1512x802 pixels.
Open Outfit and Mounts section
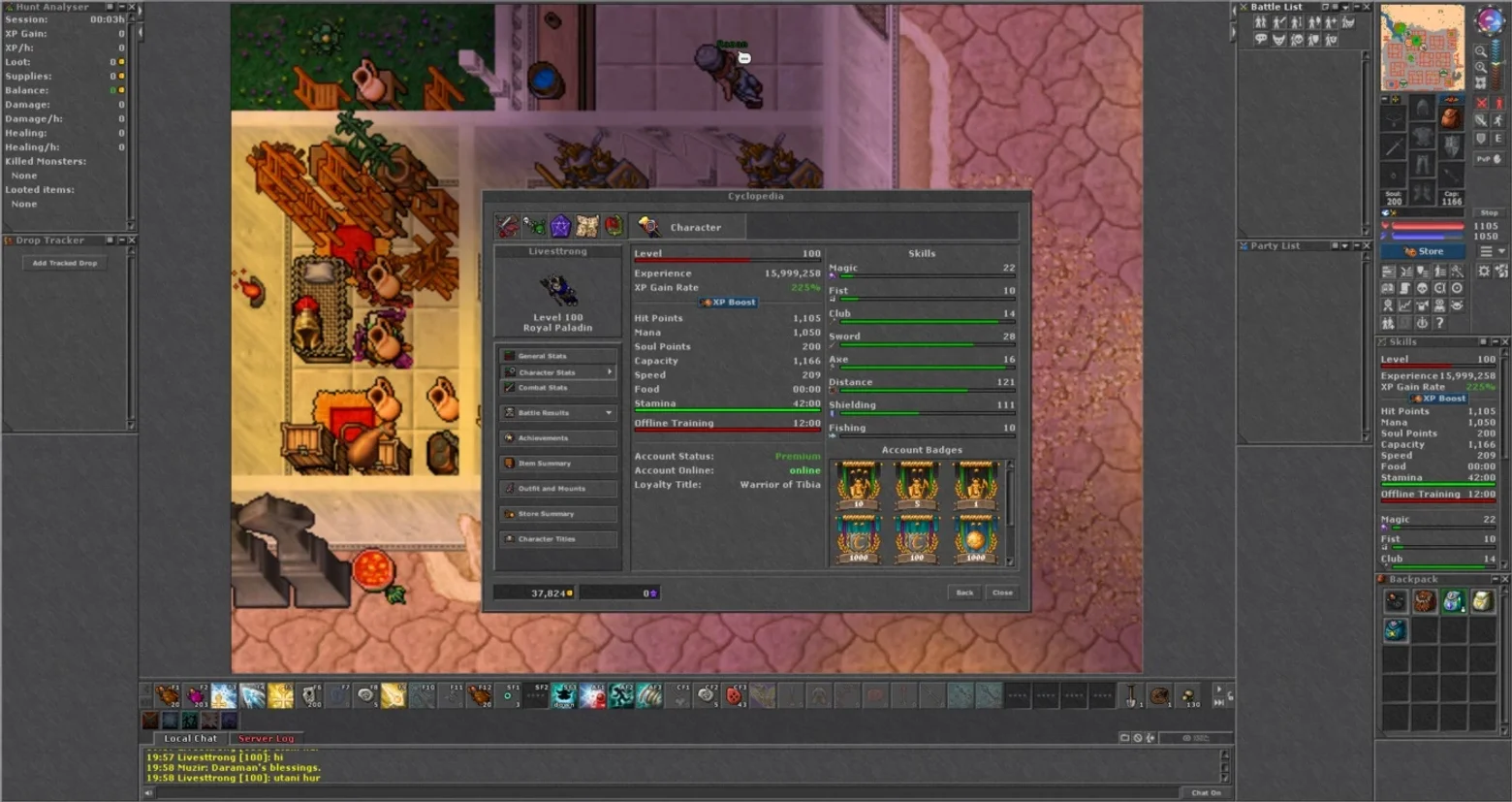pyautogui.click(x=558, y=489)
